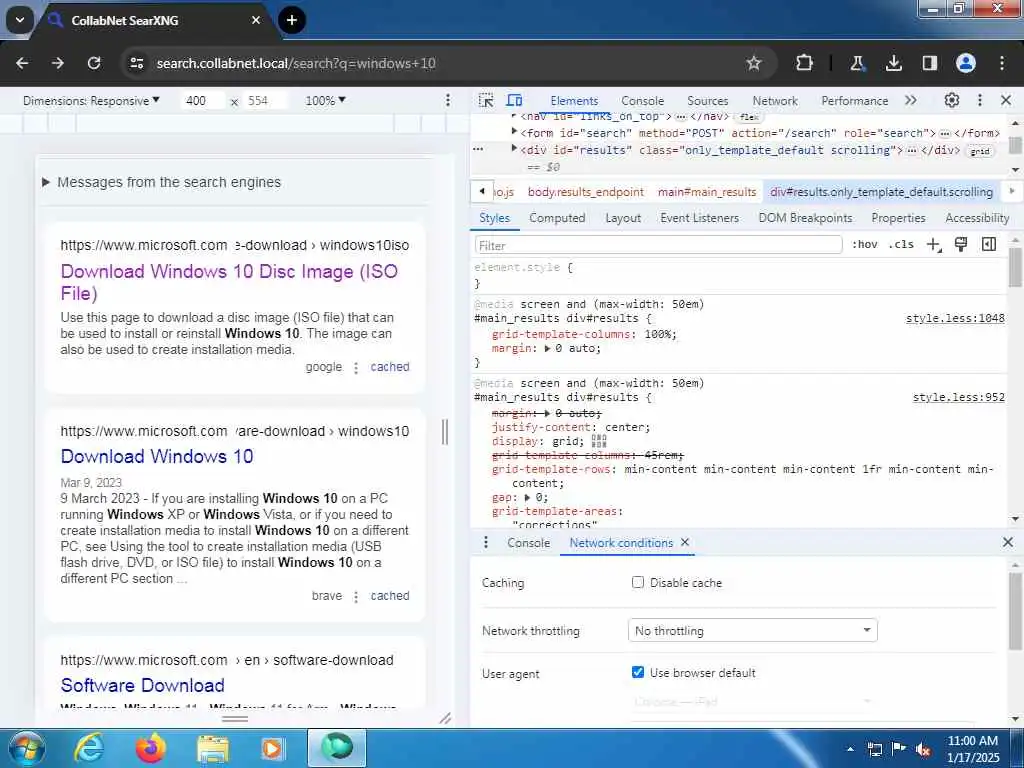Go back to previous page
The image size is (1024, 768).
coord(22,63)
